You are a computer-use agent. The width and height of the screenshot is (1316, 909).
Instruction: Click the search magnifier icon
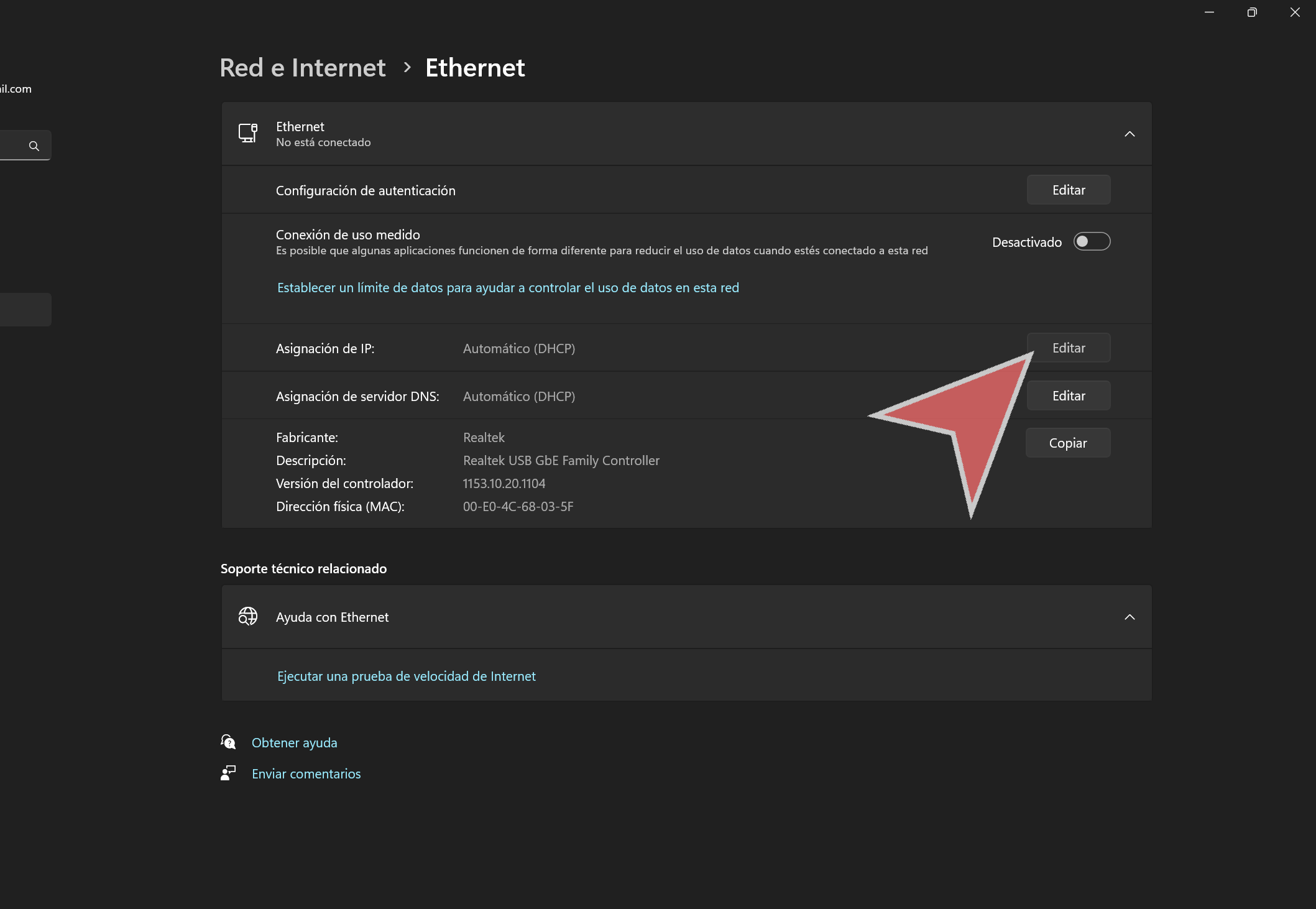(34, 145)
